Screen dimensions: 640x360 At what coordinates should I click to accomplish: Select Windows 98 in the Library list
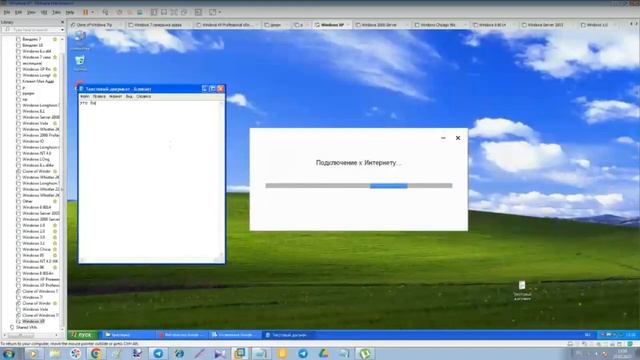pyautogui.click(x=33, y=267)
